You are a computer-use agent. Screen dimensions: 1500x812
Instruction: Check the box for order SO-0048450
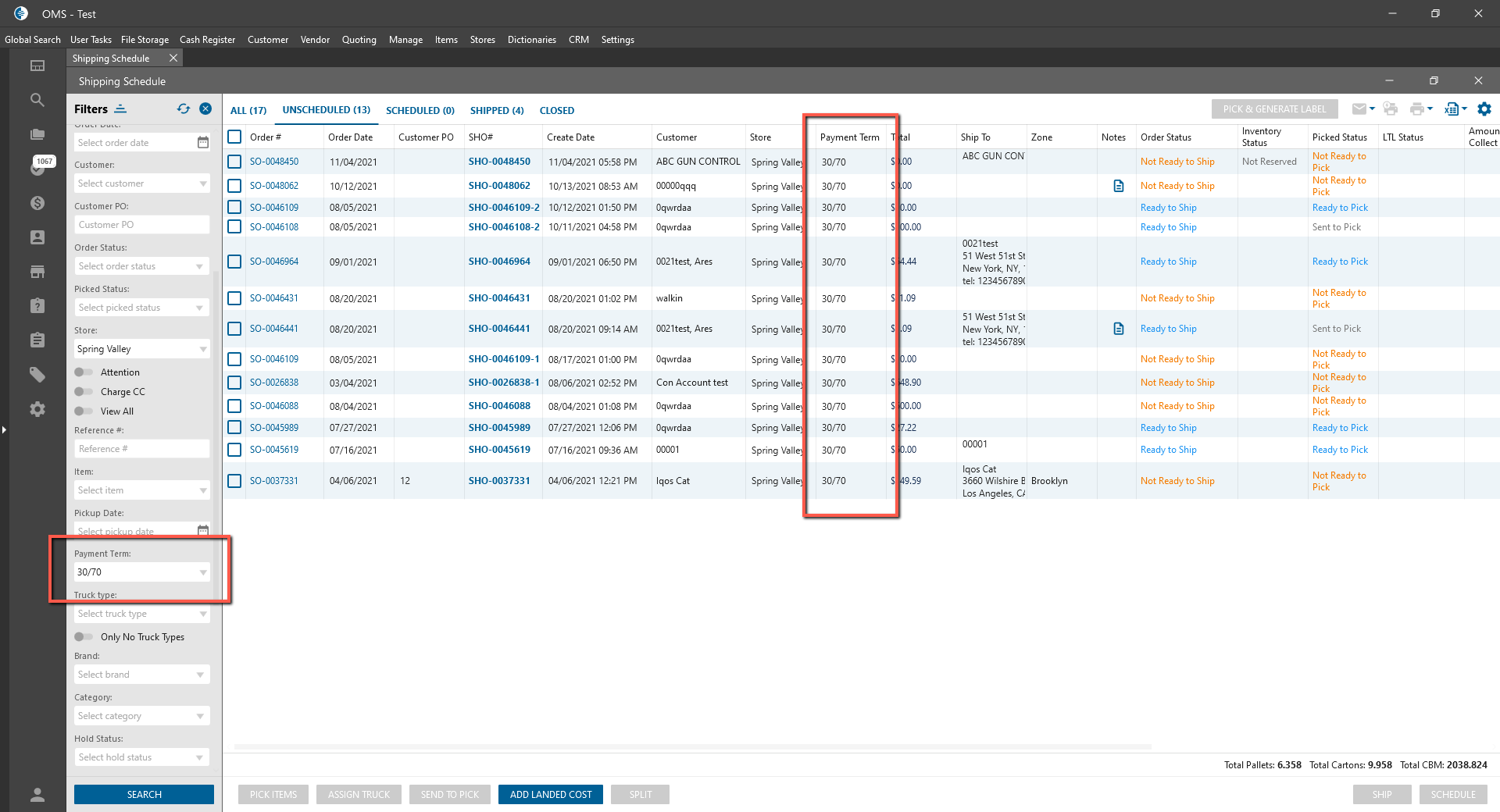pyautogui.click(x=234, y=162)
